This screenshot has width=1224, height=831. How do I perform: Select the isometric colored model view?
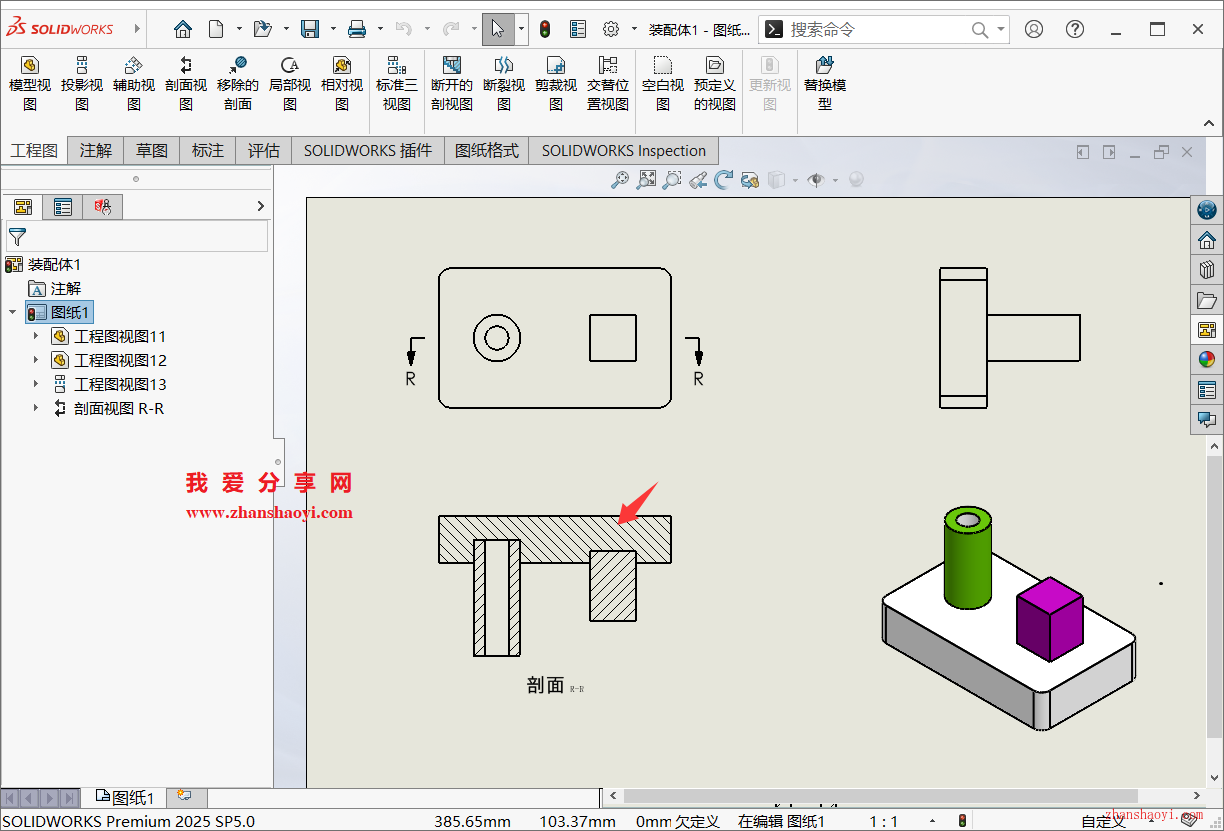point(1008,618)
